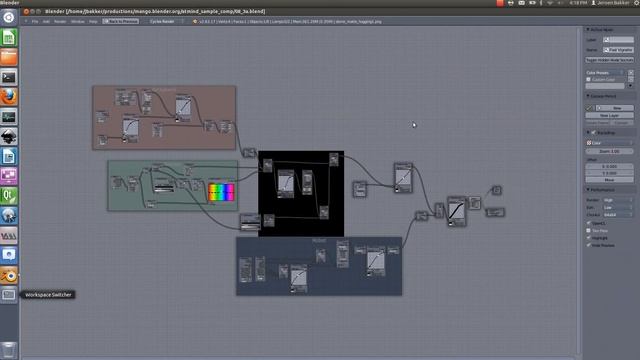Click the Offset Y value field
The width and height of the screenshot is (640, 360).
click(x=610, y=173)
